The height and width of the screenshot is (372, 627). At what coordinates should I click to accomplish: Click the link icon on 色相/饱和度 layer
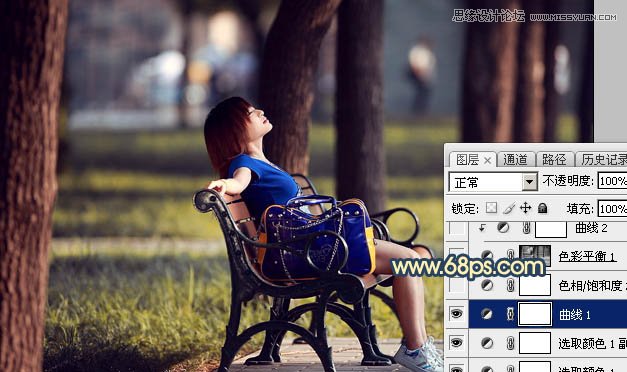510,285
